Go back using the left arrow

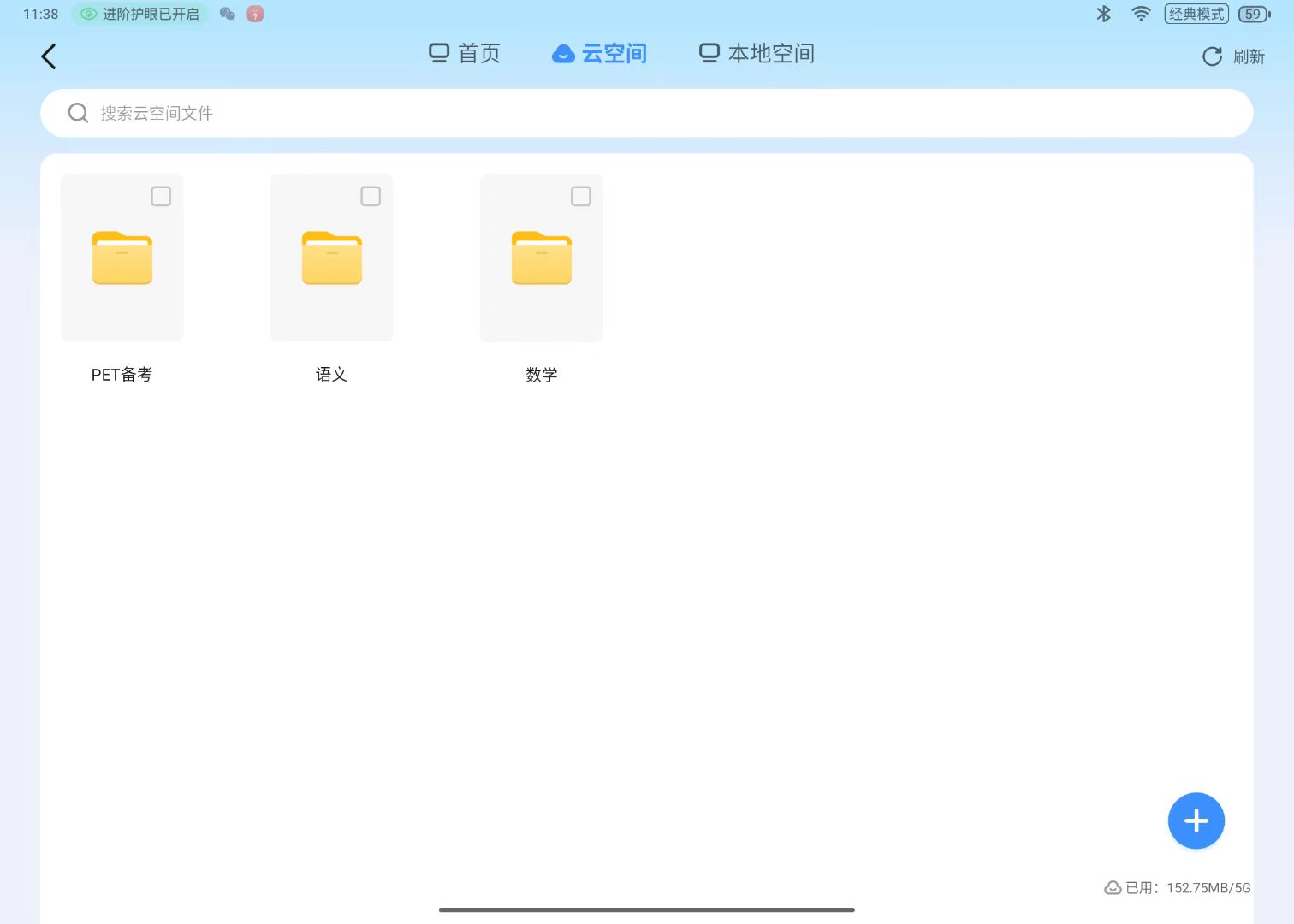click(x=49, y=56)
